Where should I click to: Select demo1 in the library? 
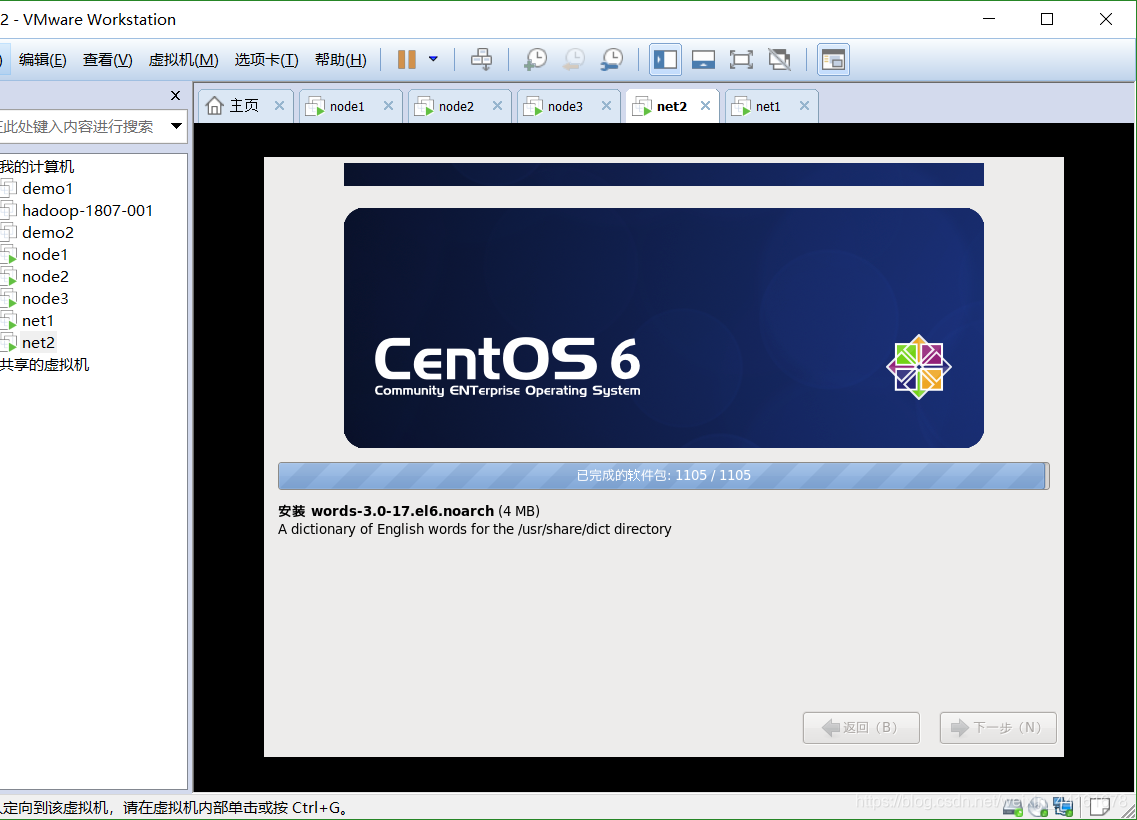click(x=47, y=189)
